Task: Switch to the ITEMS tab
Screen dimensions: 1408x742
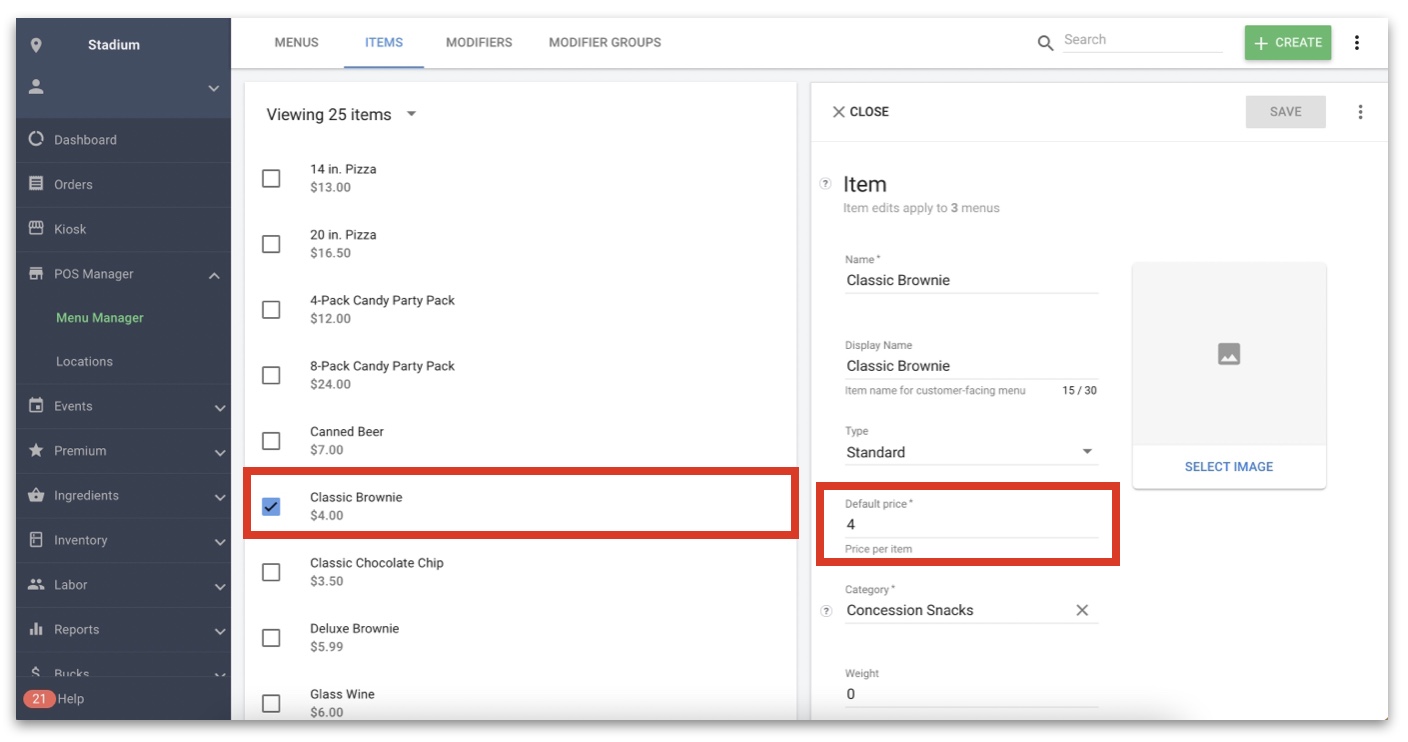Action: (384, 42)
